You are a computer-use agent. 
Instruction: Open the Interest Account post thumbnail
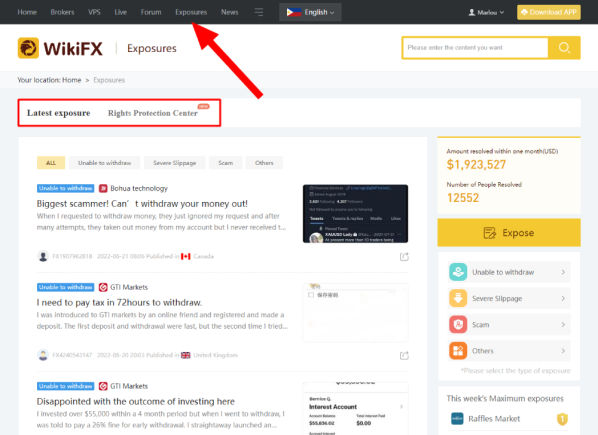pos(355,408)
